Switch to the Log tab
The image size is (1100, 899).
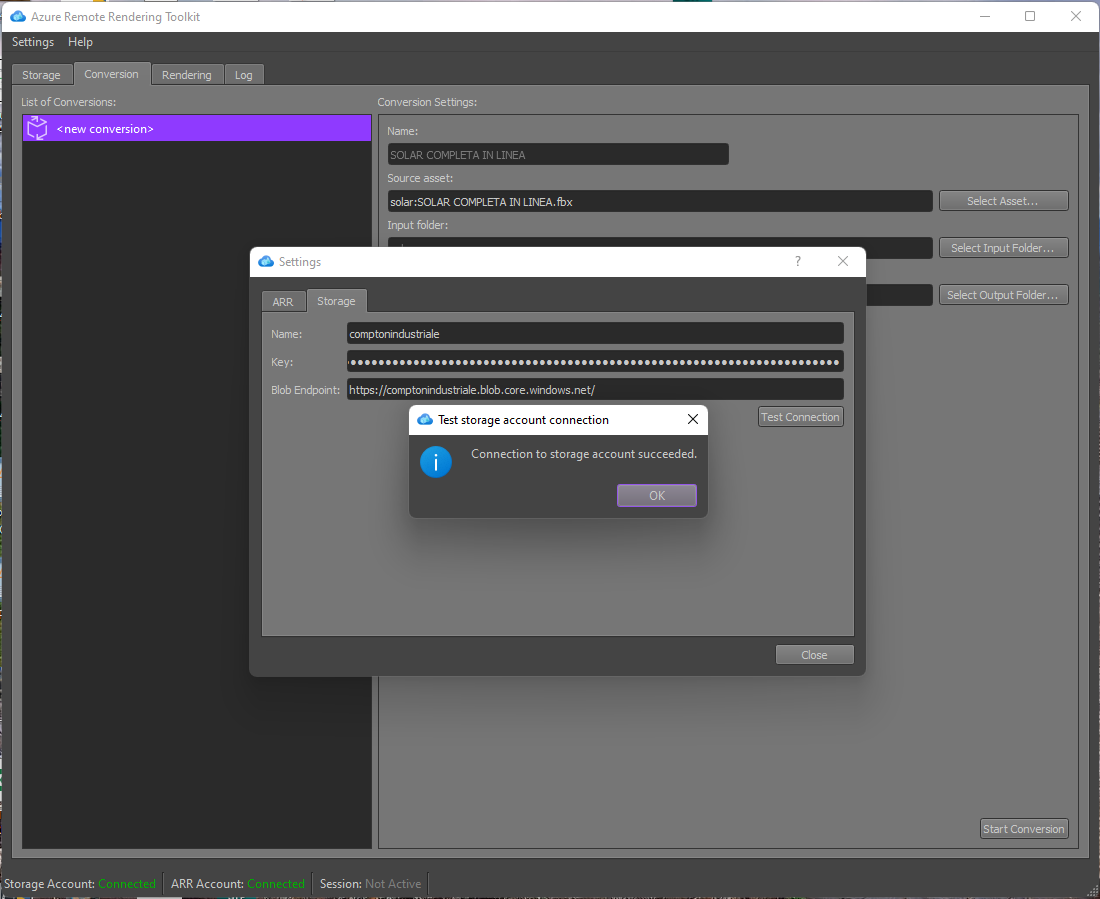243,74
